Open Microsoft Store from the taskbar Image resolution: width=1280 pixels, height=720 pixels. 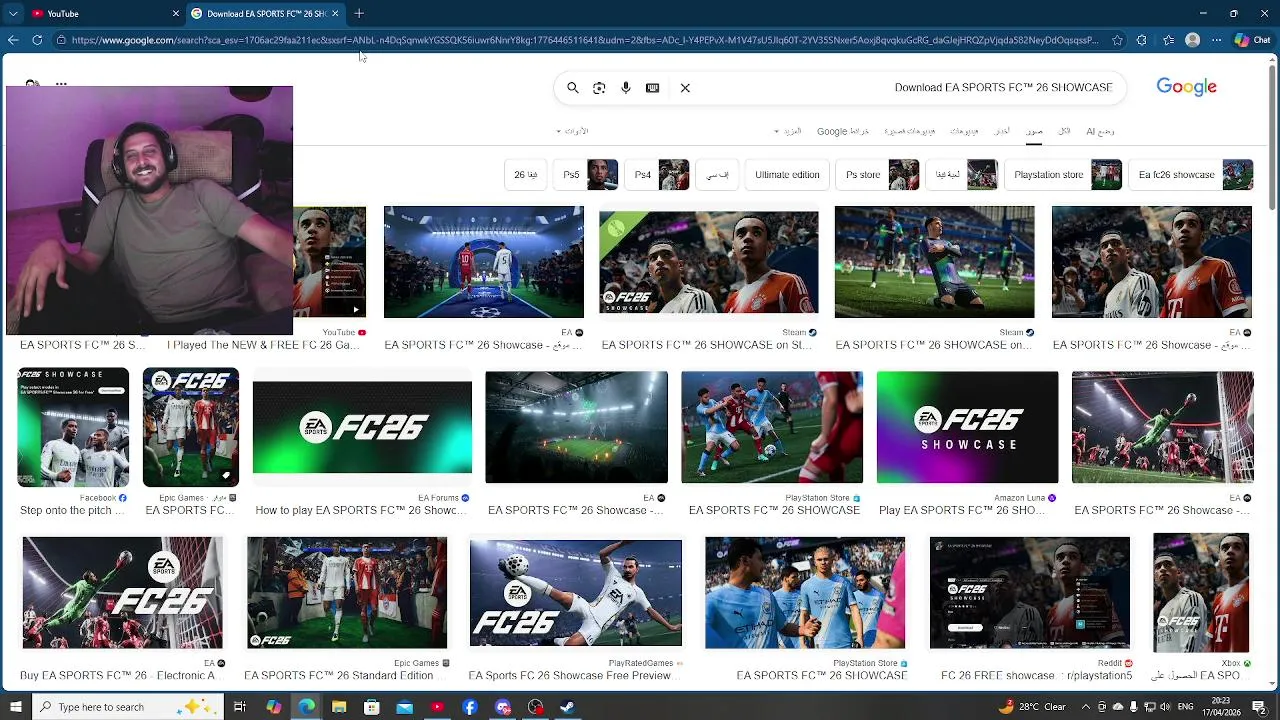372,707
